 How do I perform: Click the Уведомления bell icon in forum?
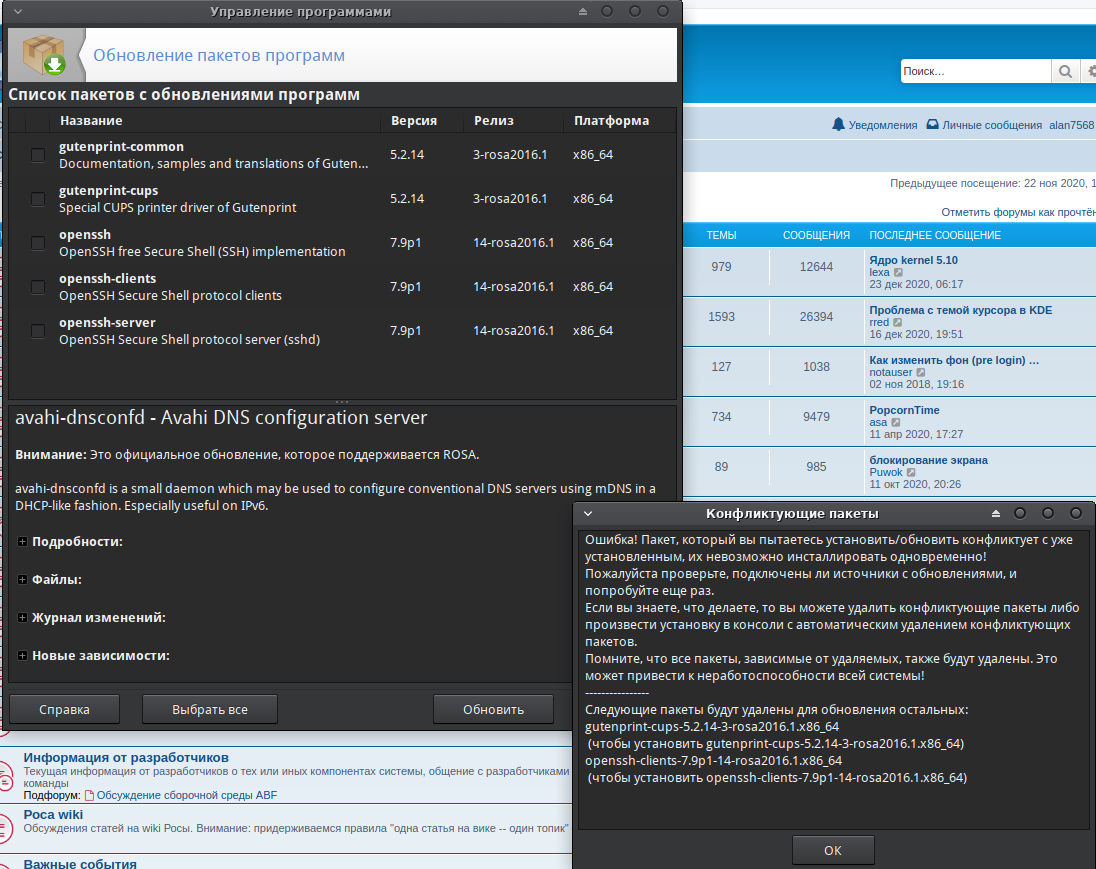coord(838,124)
